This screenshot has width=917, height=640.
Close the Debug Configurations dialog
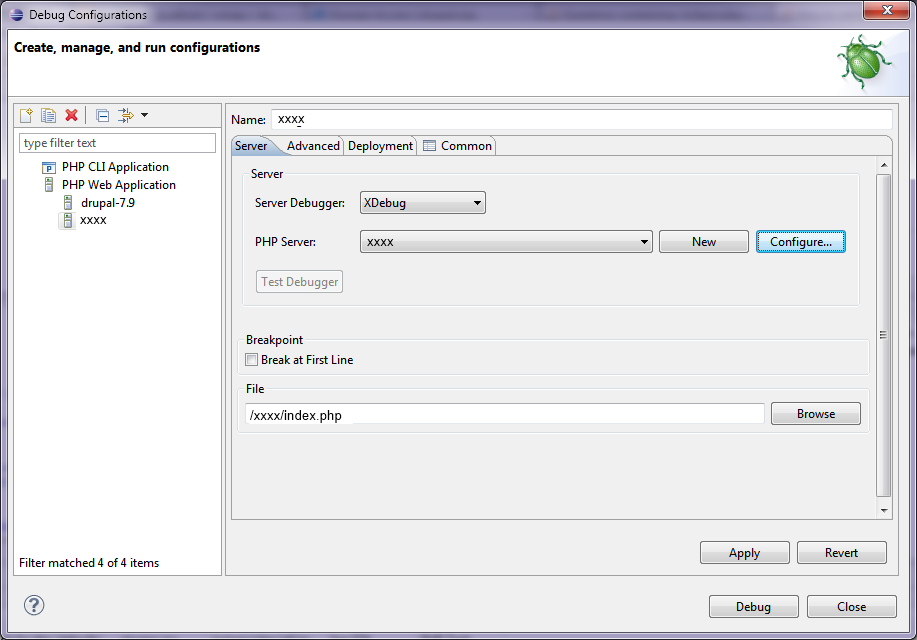coord(852,607)
